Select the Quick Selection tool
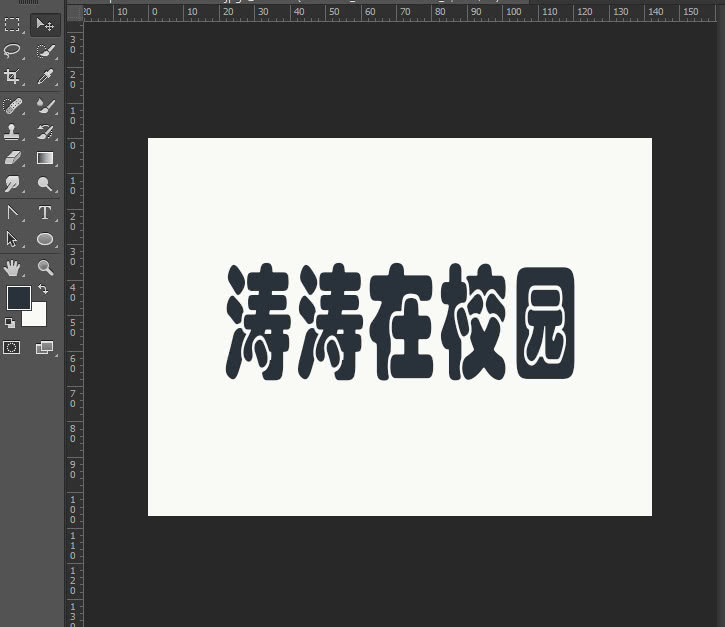Viewport: 725px width, 627px height. pyautogui.click(x=45, y=50)
